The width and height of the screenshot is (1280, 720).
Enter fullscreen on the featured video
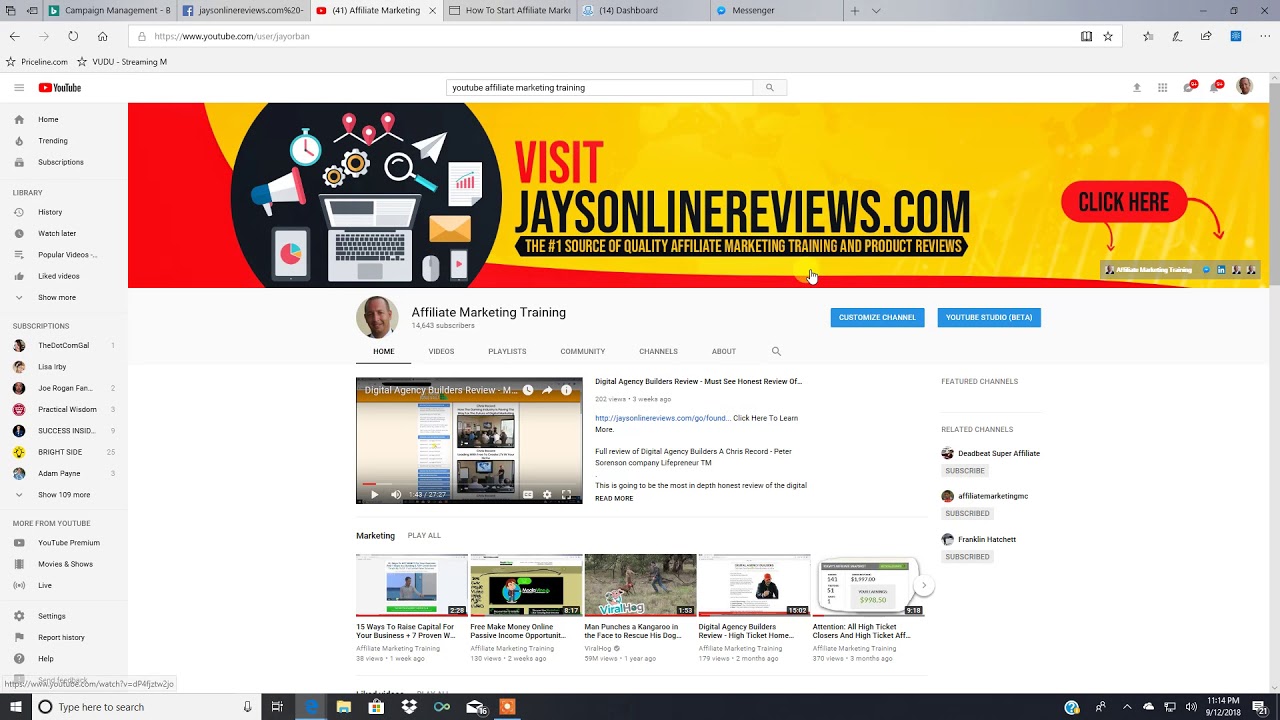point(566,494)
